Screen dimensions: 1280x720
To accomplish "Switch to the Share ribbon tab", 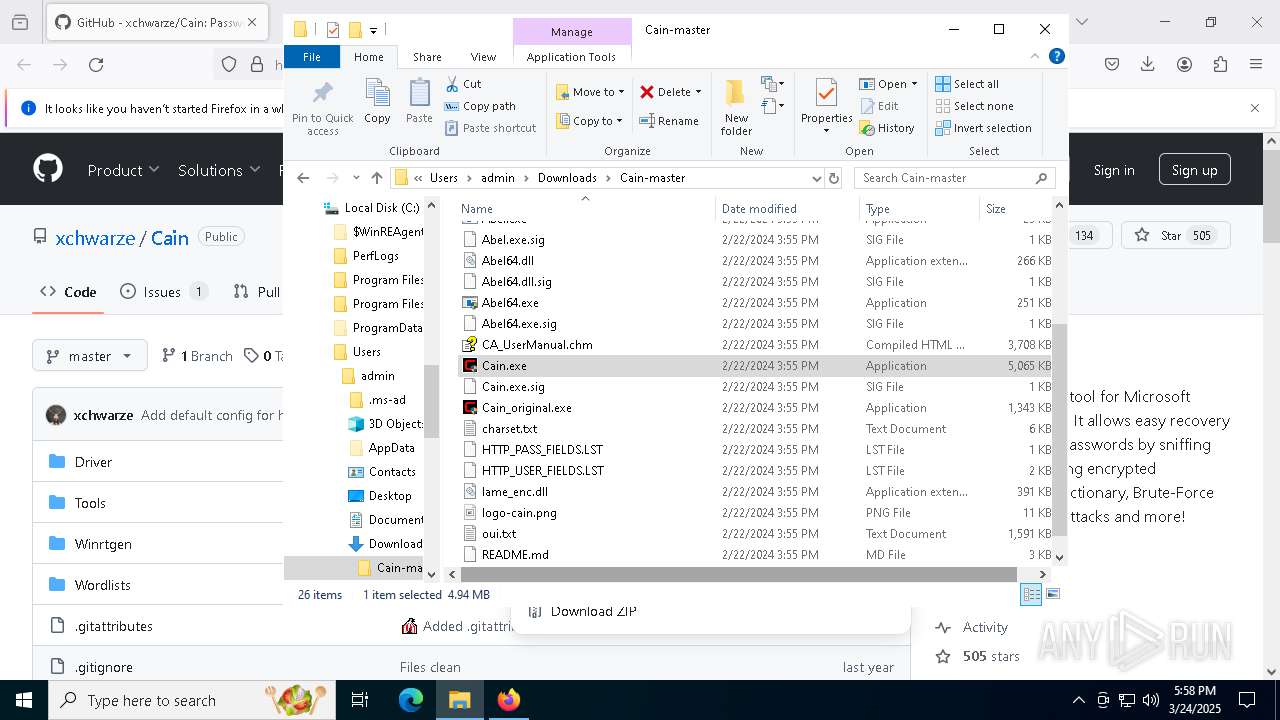I will [427, 57].
